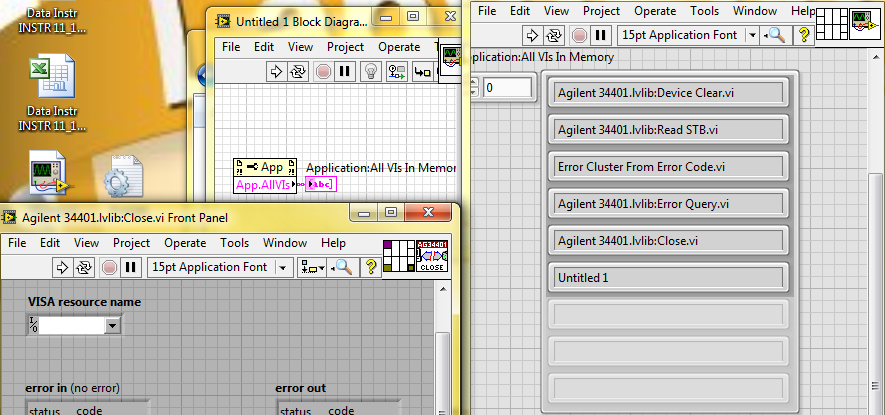Open 15pt Application Font dropdown in Close.vi
The width and height of the screenshot is (885, 415).
pos(283,267)
